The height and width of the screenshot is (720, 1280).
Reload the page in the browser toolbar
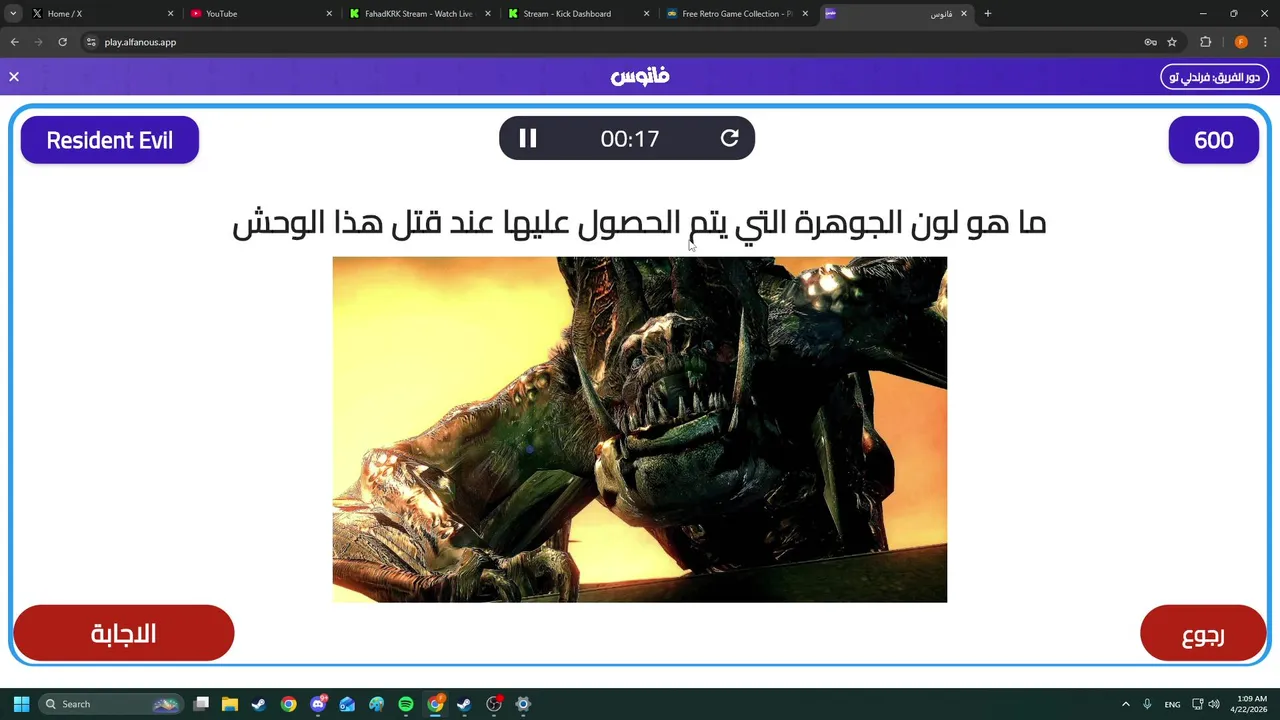click(x=62, y=42)
